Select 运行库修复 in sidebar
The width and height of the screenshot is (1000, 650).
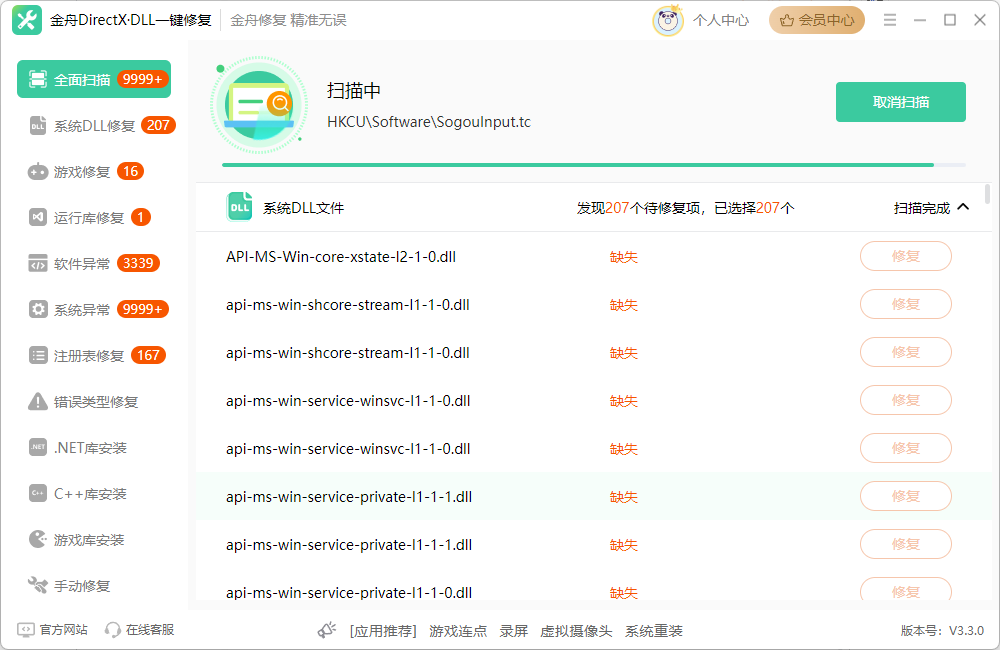[x=89, y=218]
